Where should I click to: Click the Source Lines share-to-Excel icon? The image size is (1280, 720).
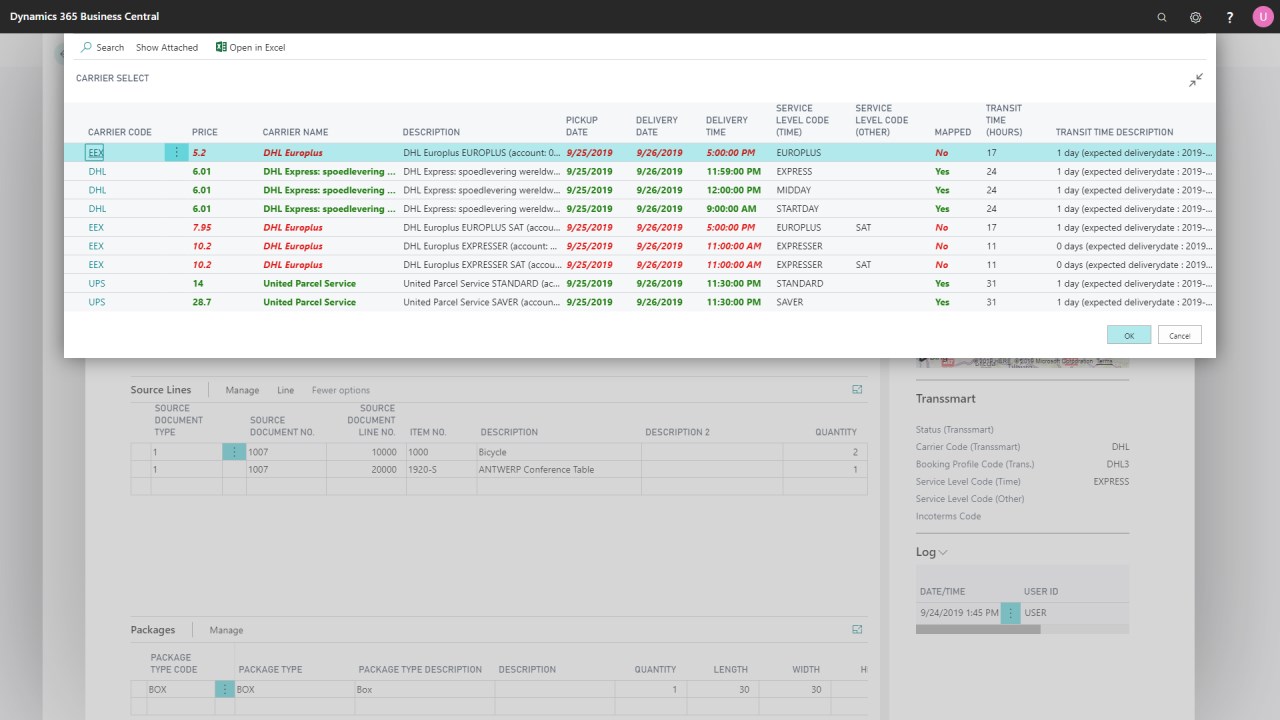(857, 389)
